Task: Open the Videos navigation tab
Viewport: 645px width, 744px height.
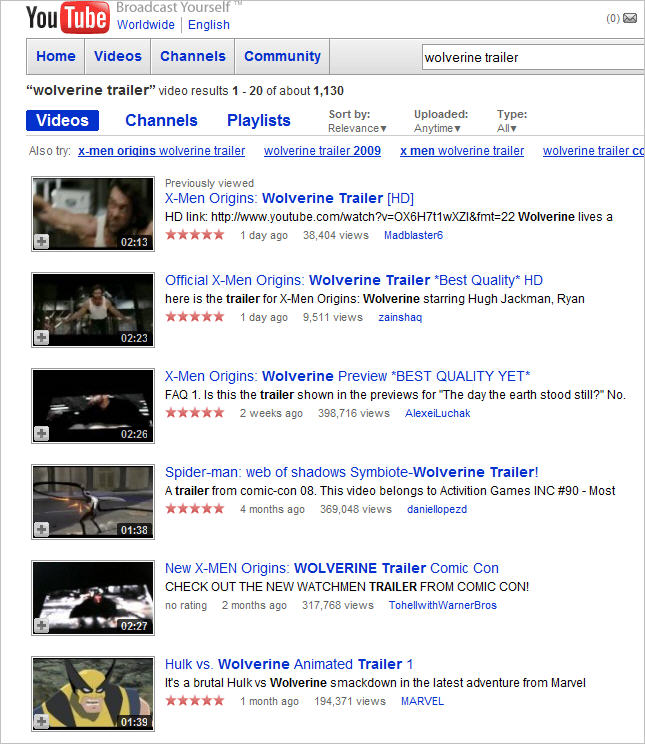Action: click(118, 56)
